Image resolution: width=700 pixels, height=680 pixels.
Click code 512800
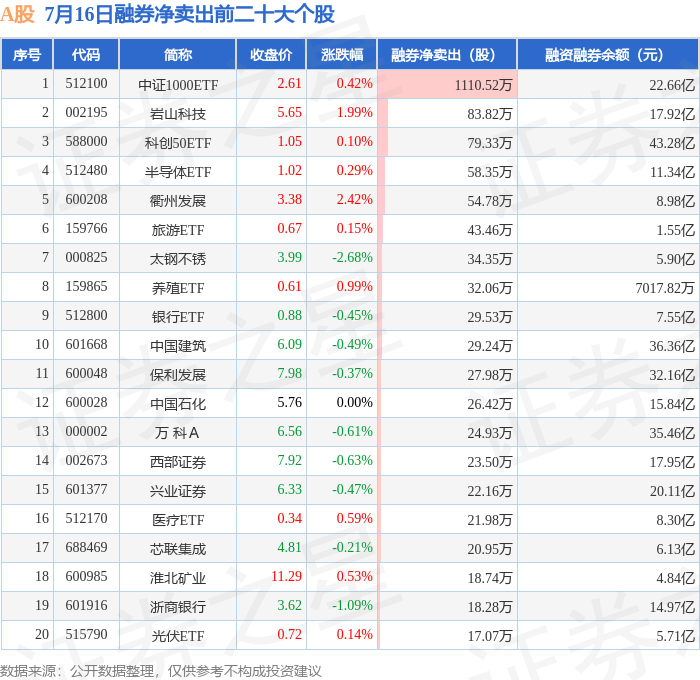tap(86, 316)
